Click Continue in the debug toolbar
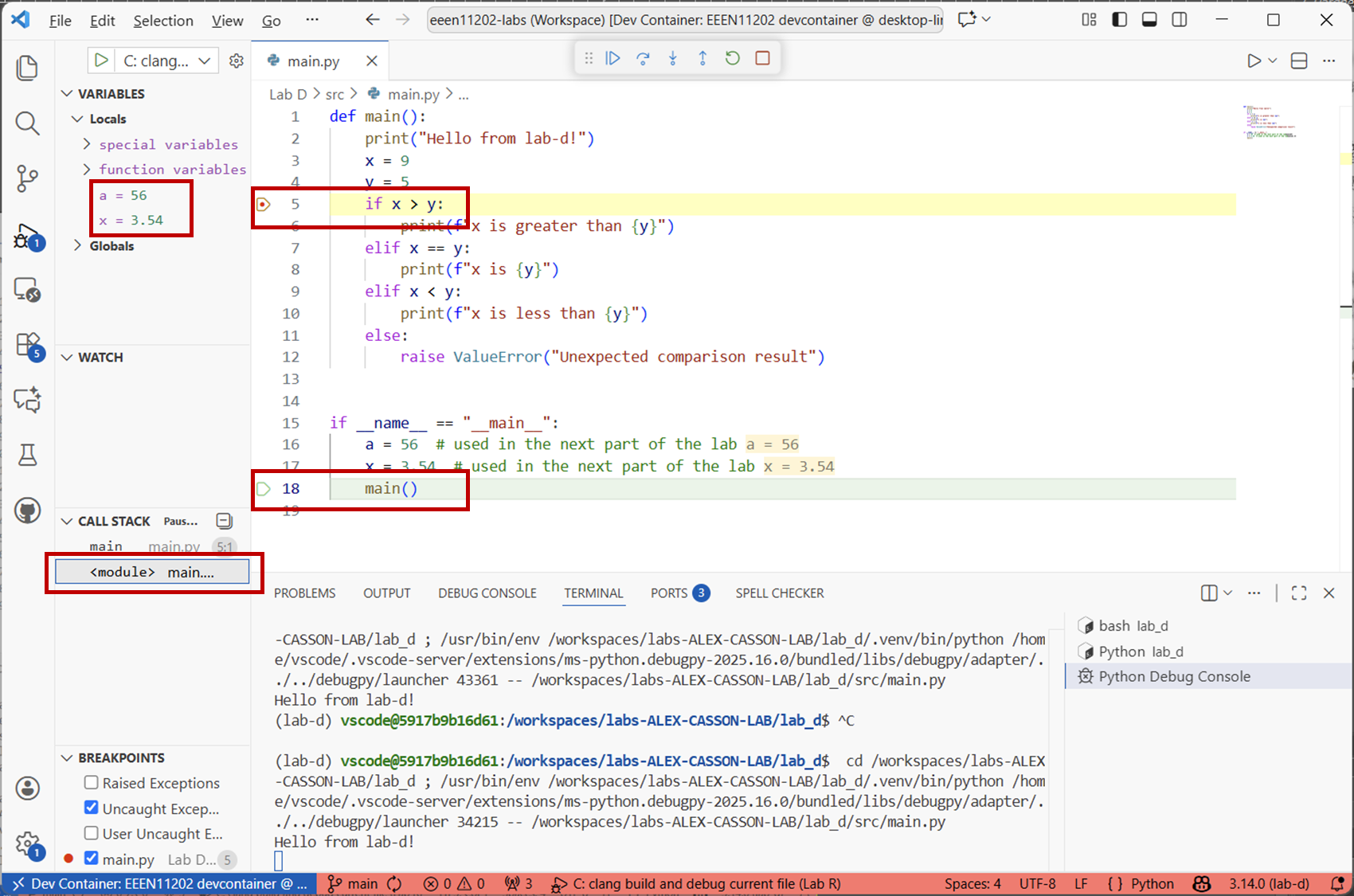Image resolution: width=1354 pixels, height=896 pixels. (612, 58)
